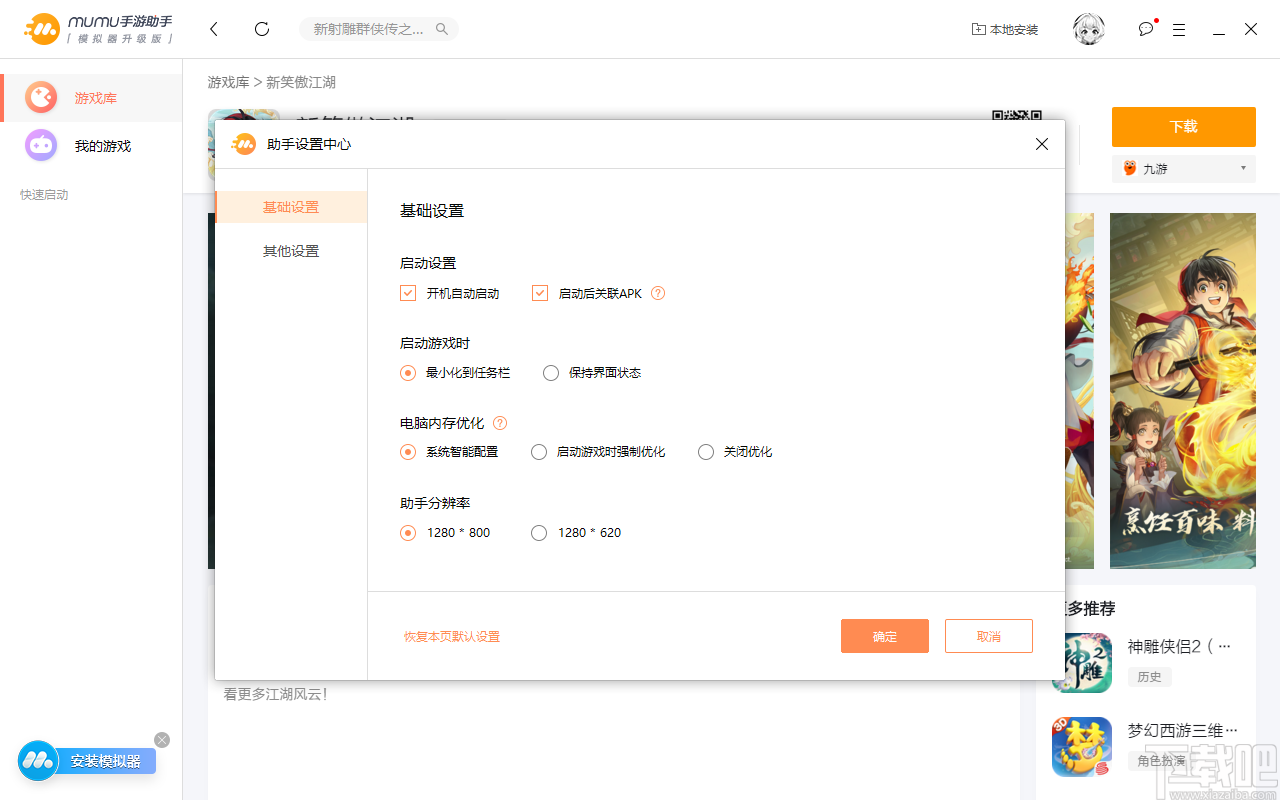Open the feedback chat bubble icon
Viewport: 1280px width, 800px height.
tap(1144, 29)
